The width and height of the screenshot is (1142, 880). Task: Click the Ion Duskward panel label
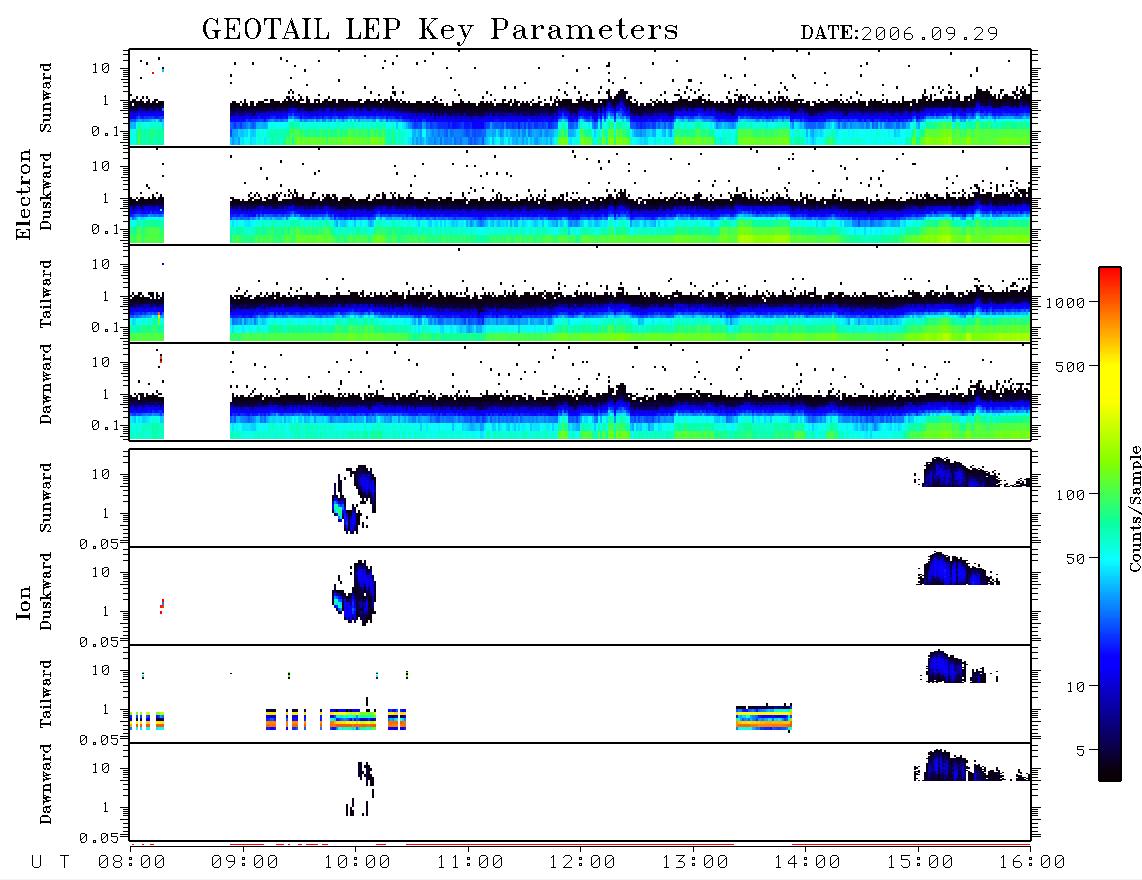(46, 591)
